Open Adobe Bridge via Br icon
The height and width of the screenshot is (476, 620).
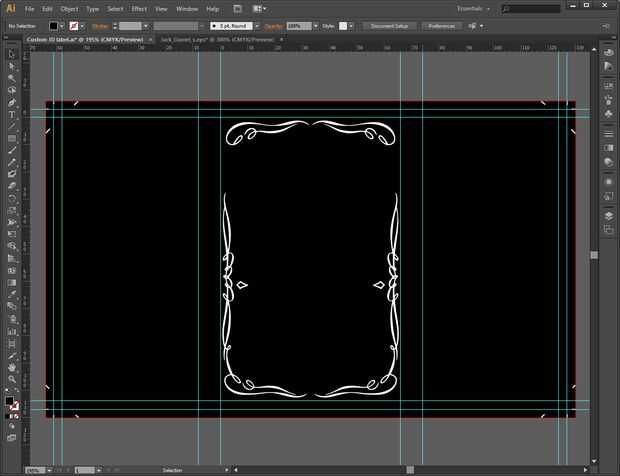(238, 8)
